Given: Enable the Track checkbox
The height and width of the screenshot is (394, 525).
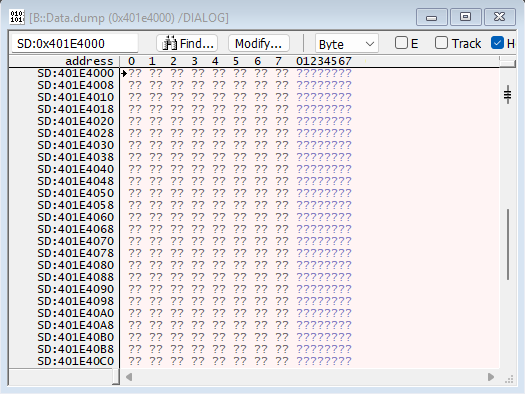Looking at the screenshot, I should pos(441,43).
